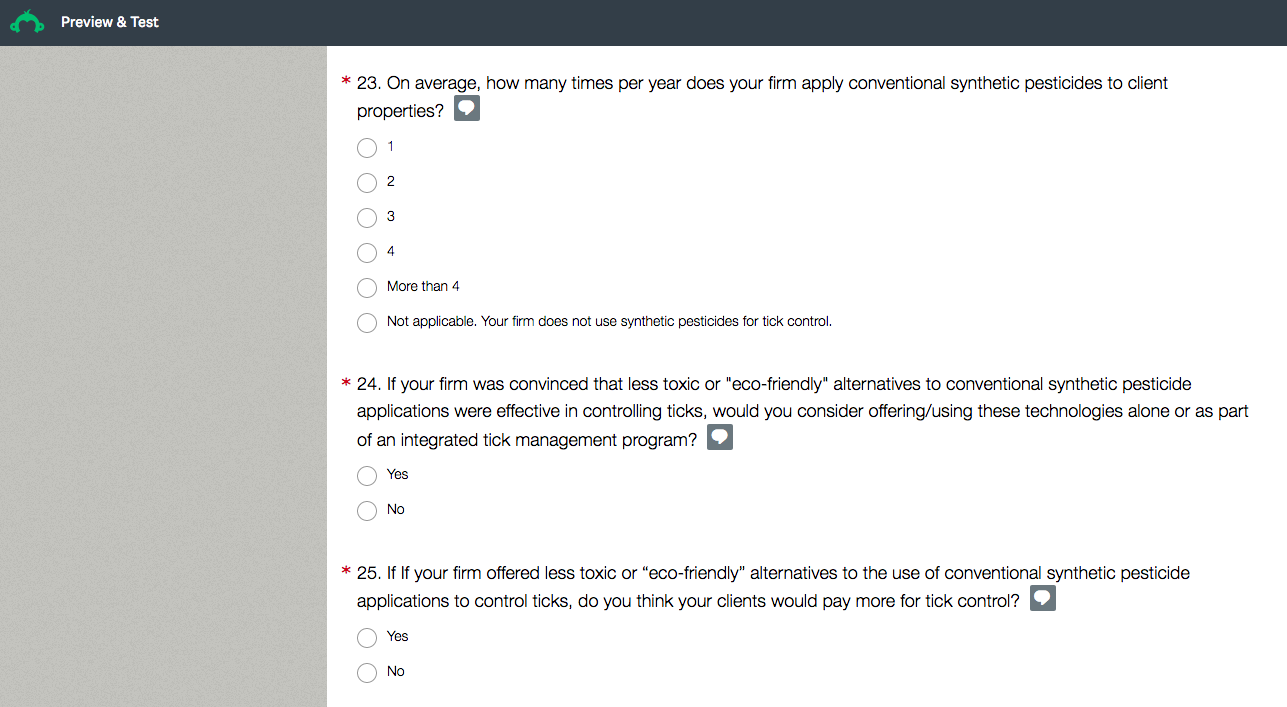Screen dimensions: 1287x707
Task: Select "Yes" for question 24
Action: [367, 476]
